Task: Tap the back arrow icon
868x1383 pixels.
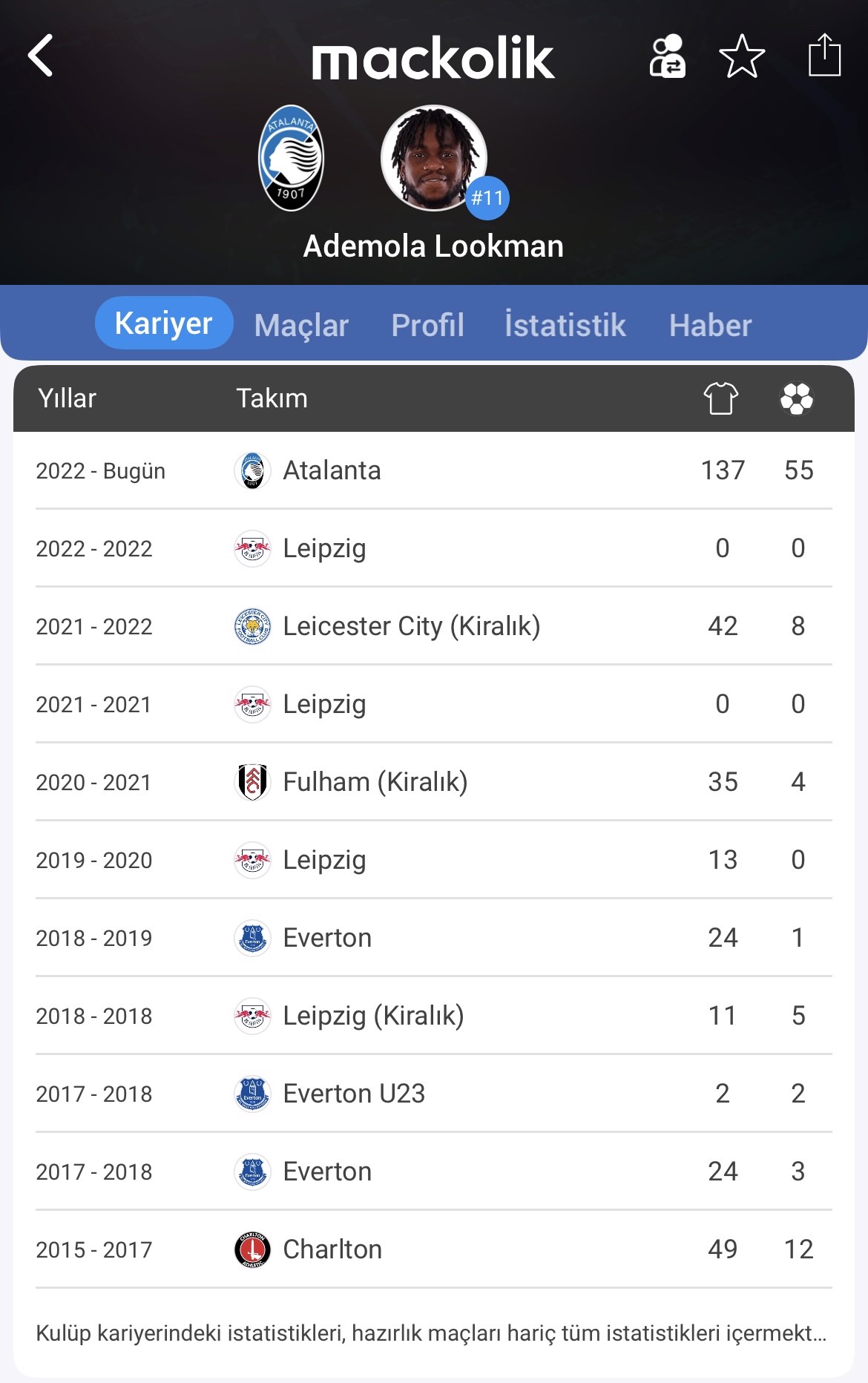Action: 41,56
